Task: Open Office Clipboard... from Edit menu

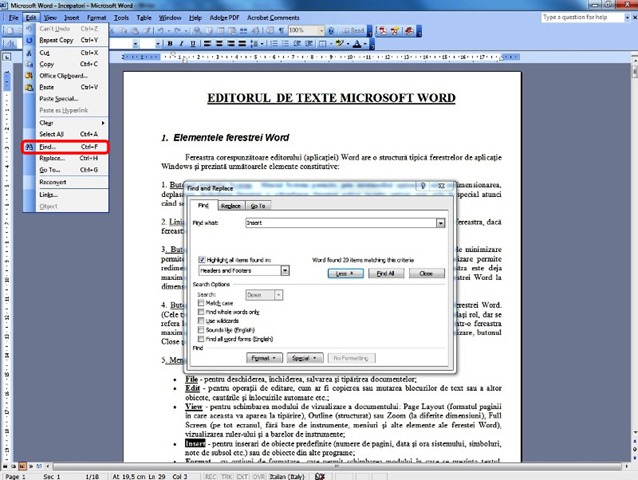Action: 66,76
